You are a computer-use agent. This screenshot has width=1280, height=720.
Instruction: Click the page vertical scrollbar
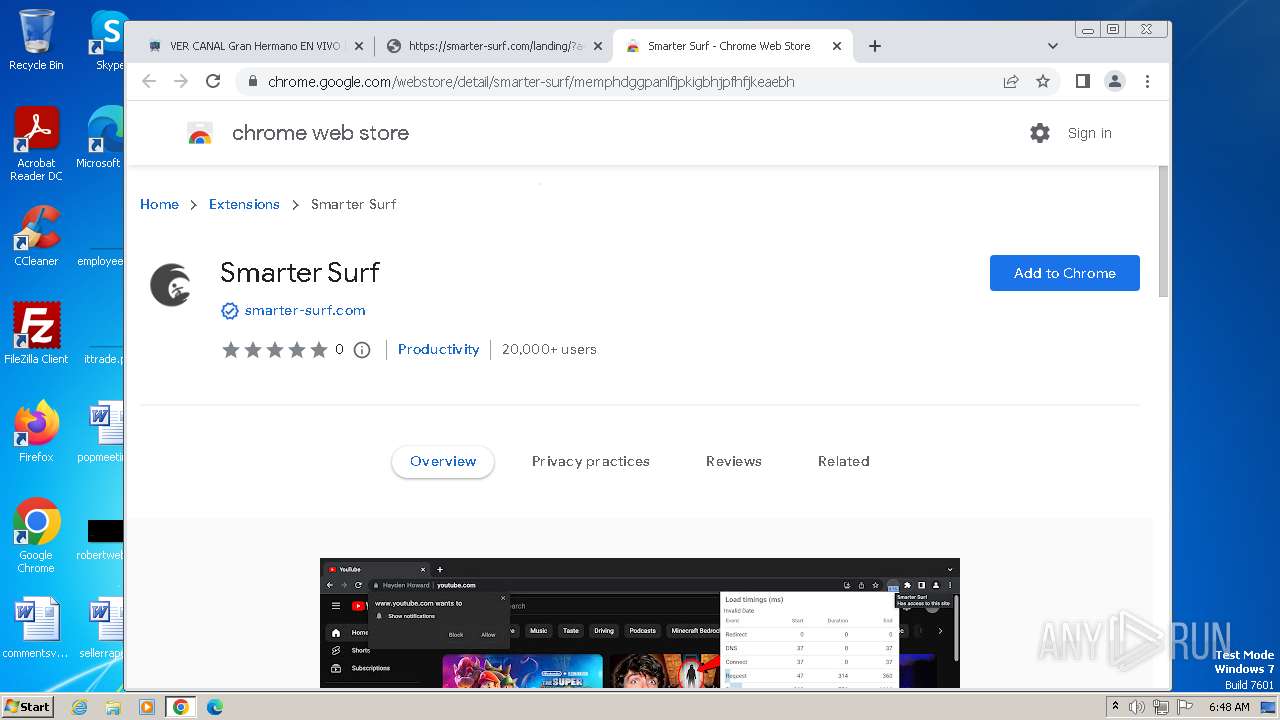click(1163, 232)
